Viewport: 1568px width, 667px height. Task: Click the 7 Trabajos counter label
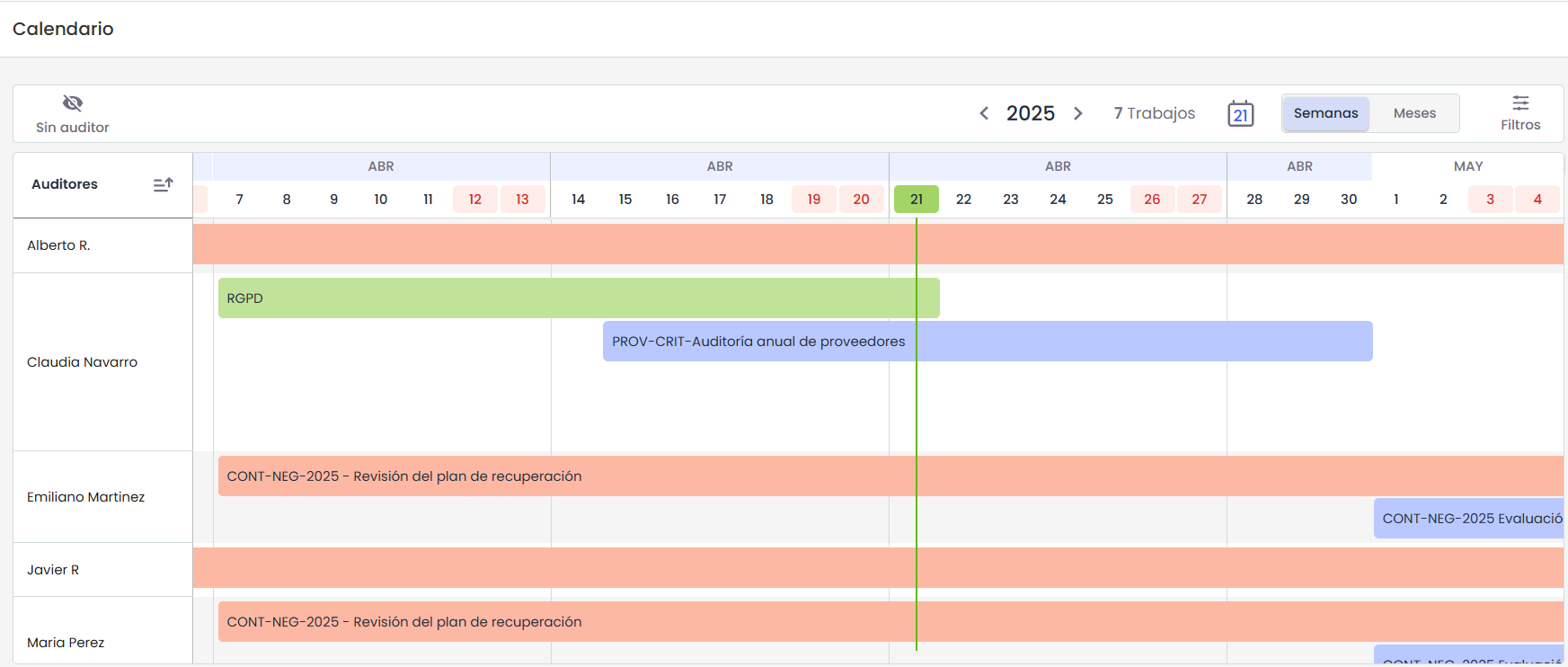[x=1154, y=113]
